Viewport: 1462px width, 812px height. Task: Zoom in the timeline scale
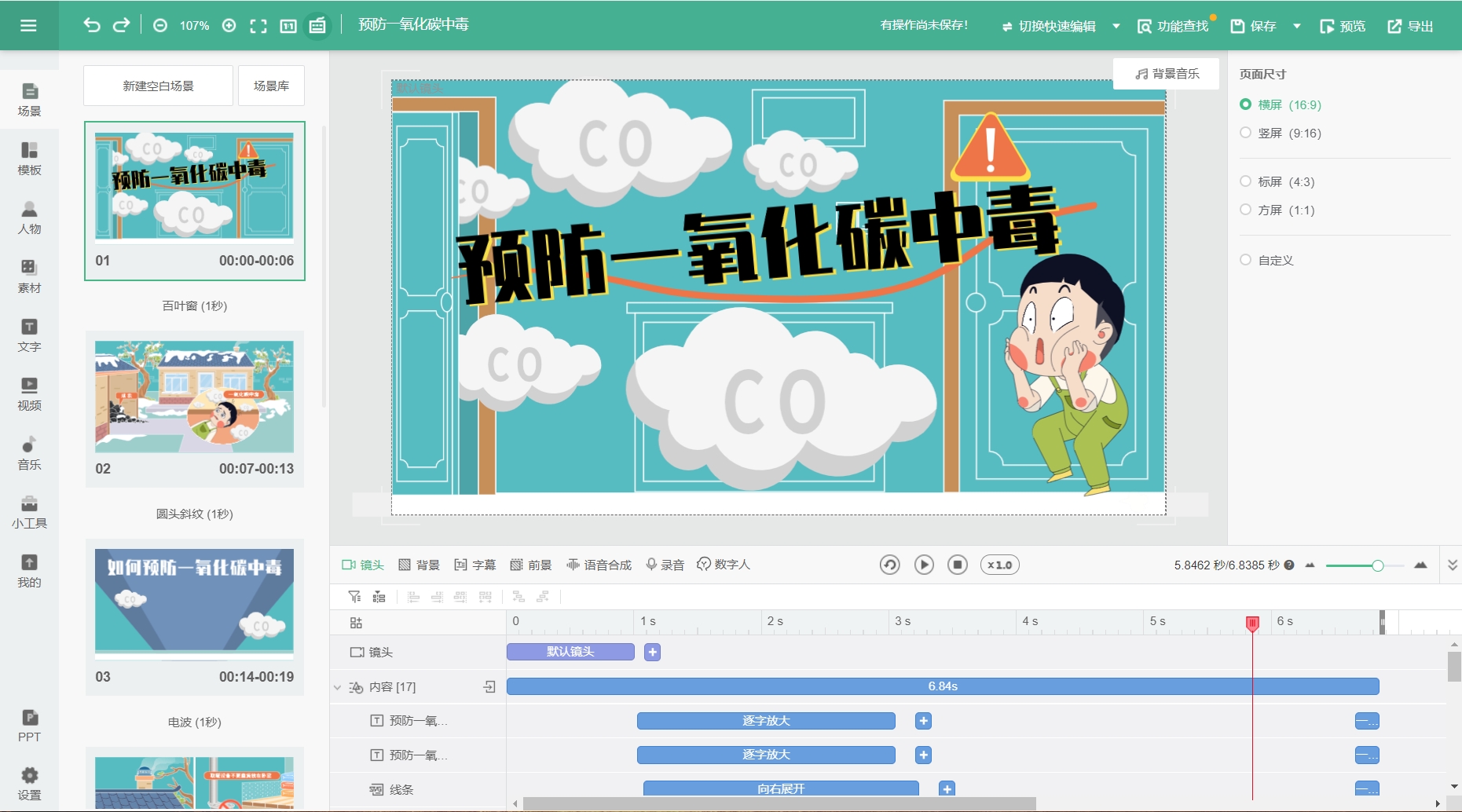click(x=1420, y=565)
